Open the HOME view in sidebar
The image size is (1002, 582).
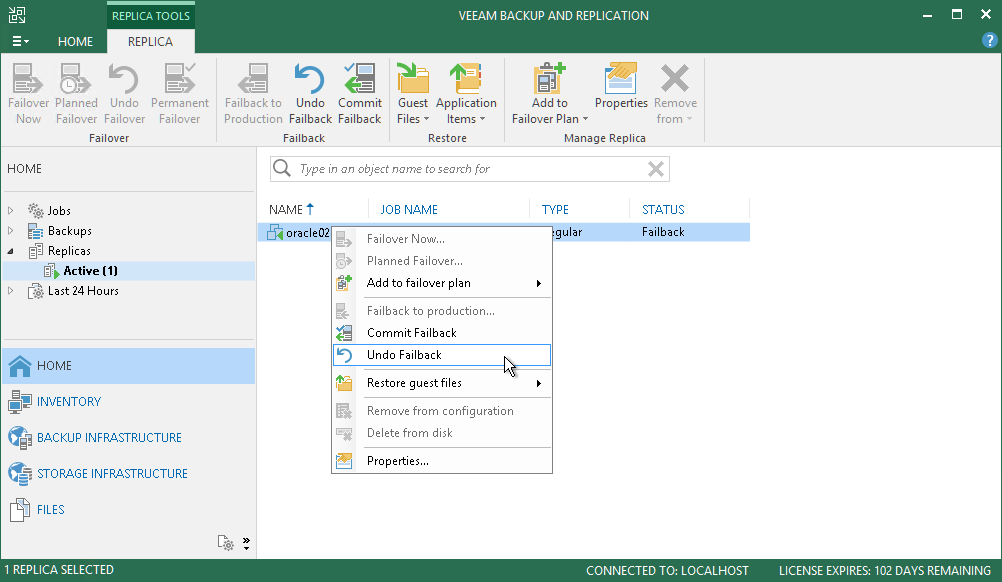tap(128, 366)
